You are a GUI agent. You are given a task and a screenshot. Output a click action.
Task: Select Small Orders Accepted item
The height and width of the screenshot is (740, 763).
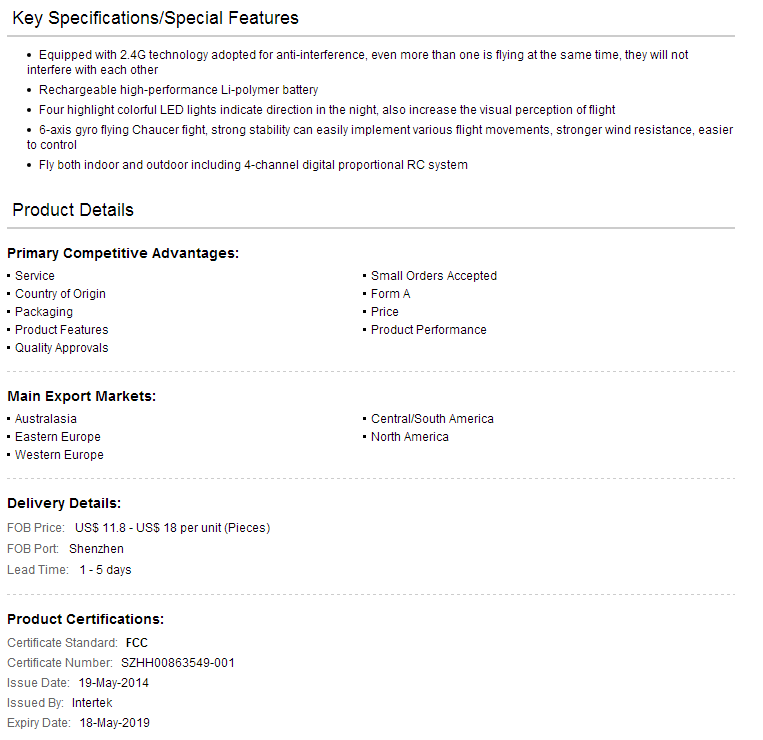click(x=434, y=275)
